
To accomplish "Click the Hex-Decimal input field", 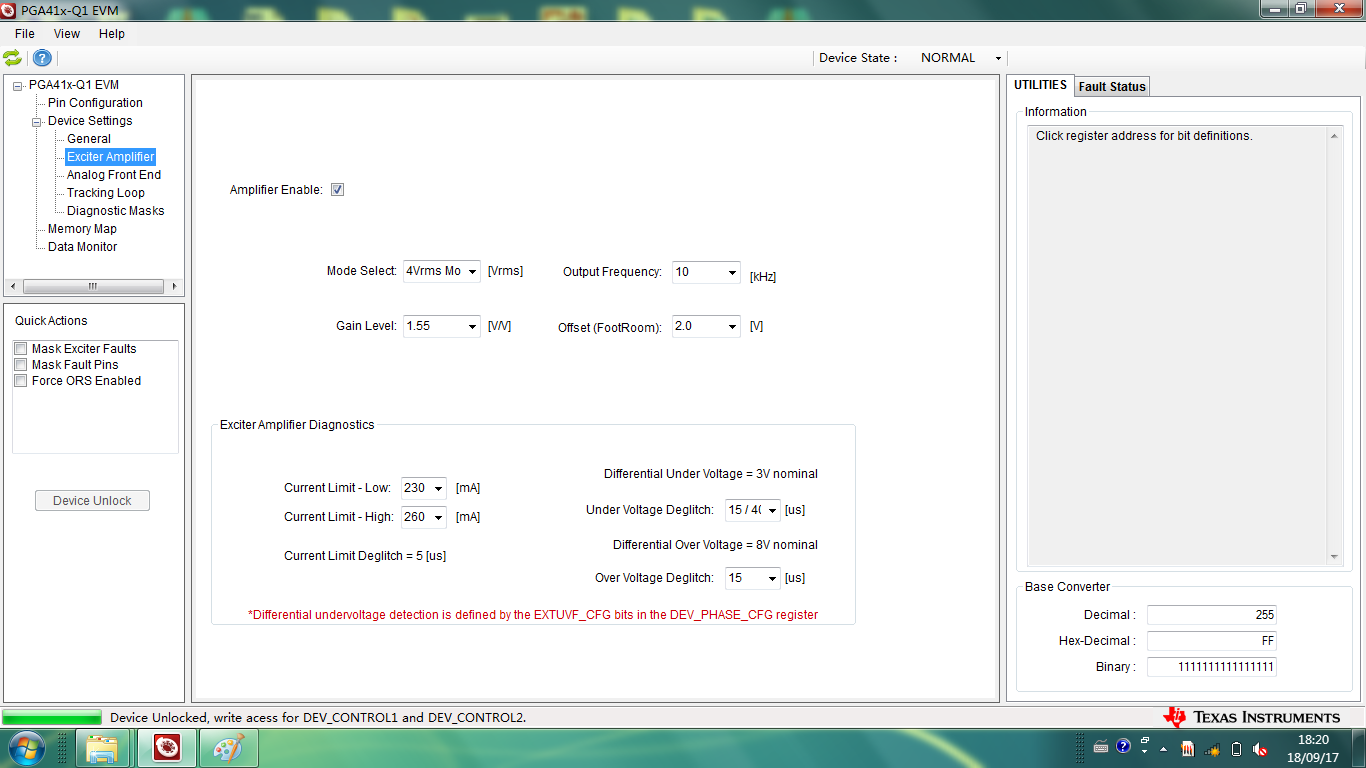I will coord(1212,641).
